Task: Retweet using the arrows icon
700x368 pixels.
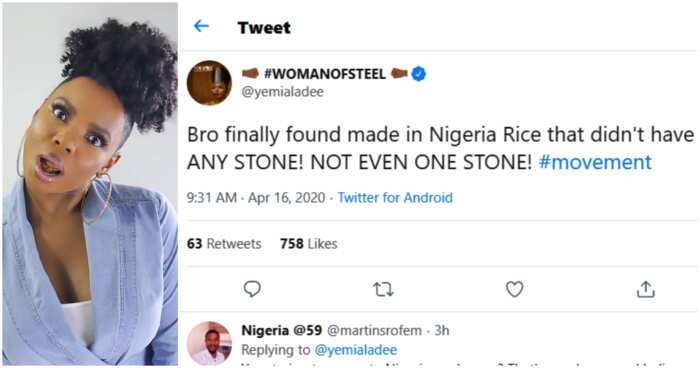Action: (383, 290)
